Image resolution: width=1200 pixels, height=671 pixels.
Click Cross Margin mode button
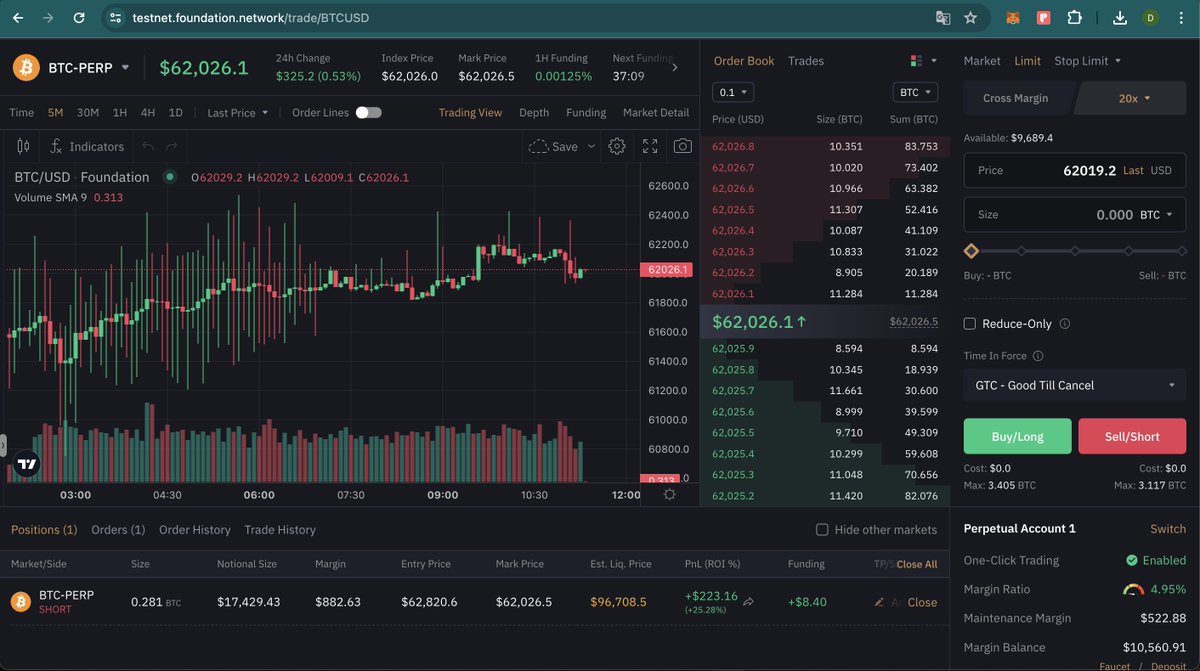pyautogui.click(x=1016, y=98)
